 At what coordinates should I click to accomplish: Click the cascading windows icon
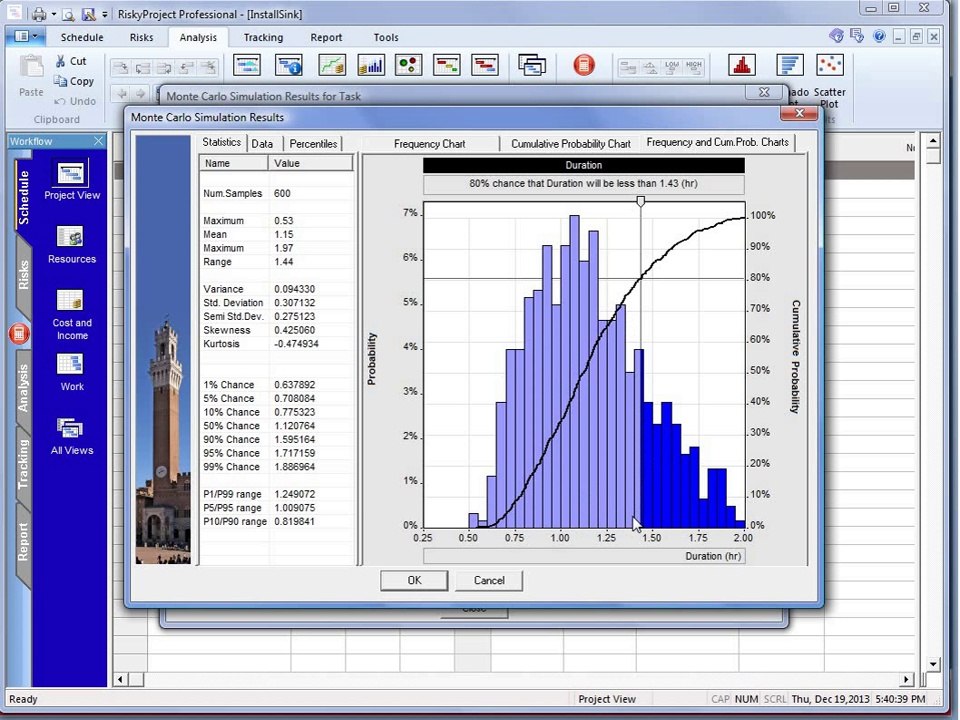click(531, 65)
